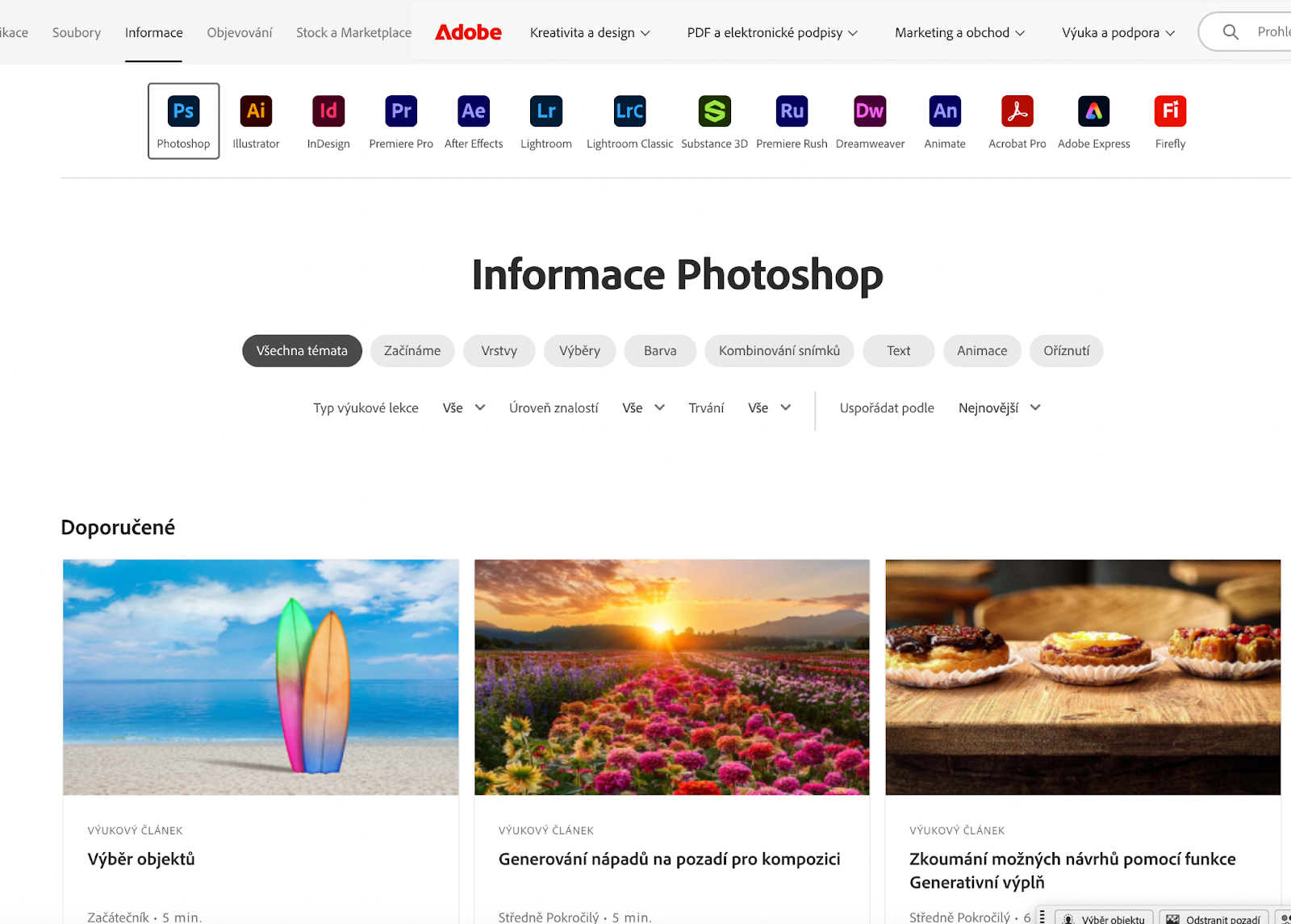
Task: Open Typ výukové lekce Vše dropdown
Action: [x=464, y=408]
